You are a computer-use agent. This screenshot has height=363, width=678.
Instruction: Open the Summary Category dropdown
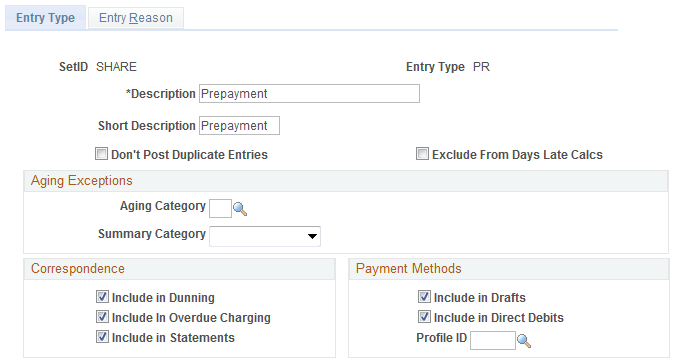[265, 236]
